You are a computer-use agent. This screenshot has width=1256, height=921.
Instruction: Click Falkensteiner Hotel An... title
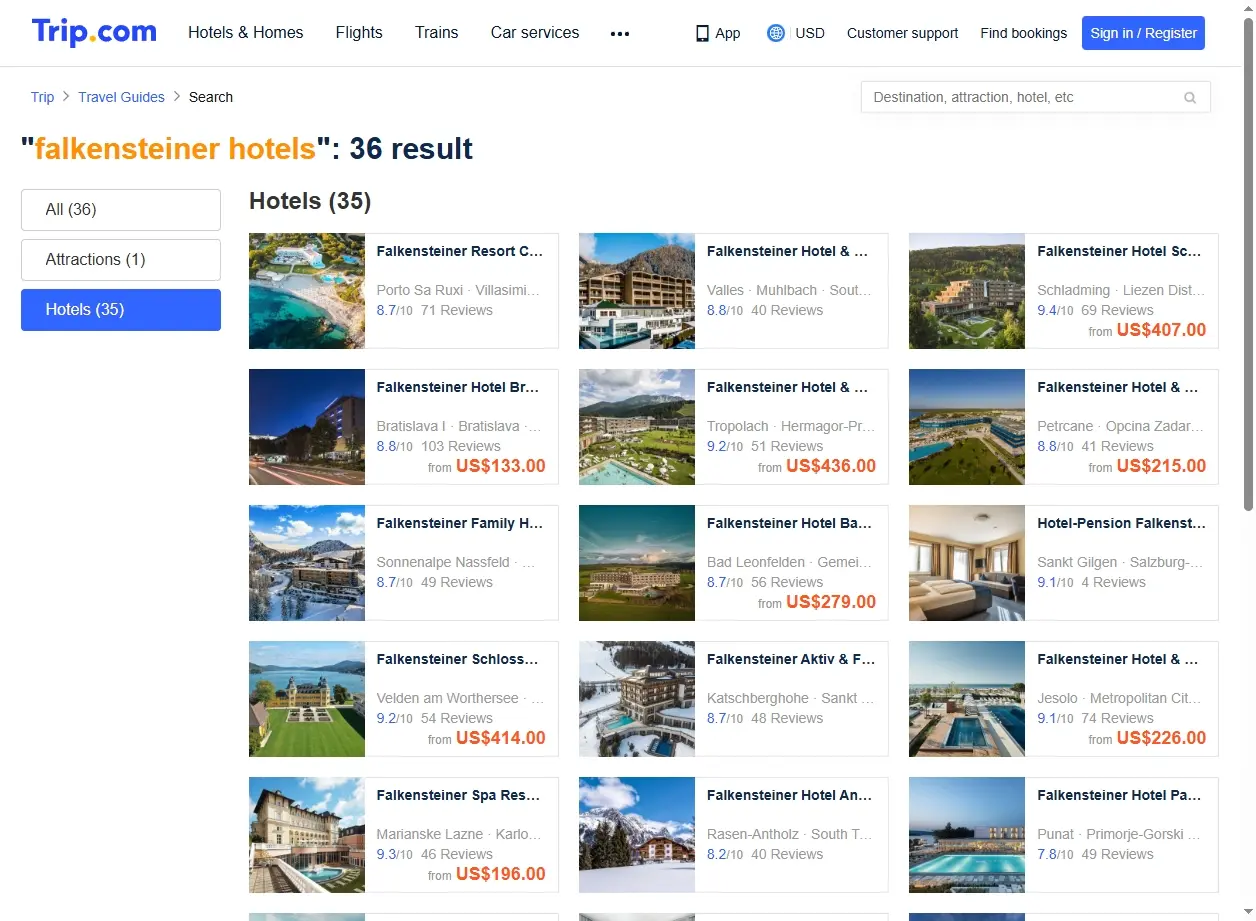(789, 796)
